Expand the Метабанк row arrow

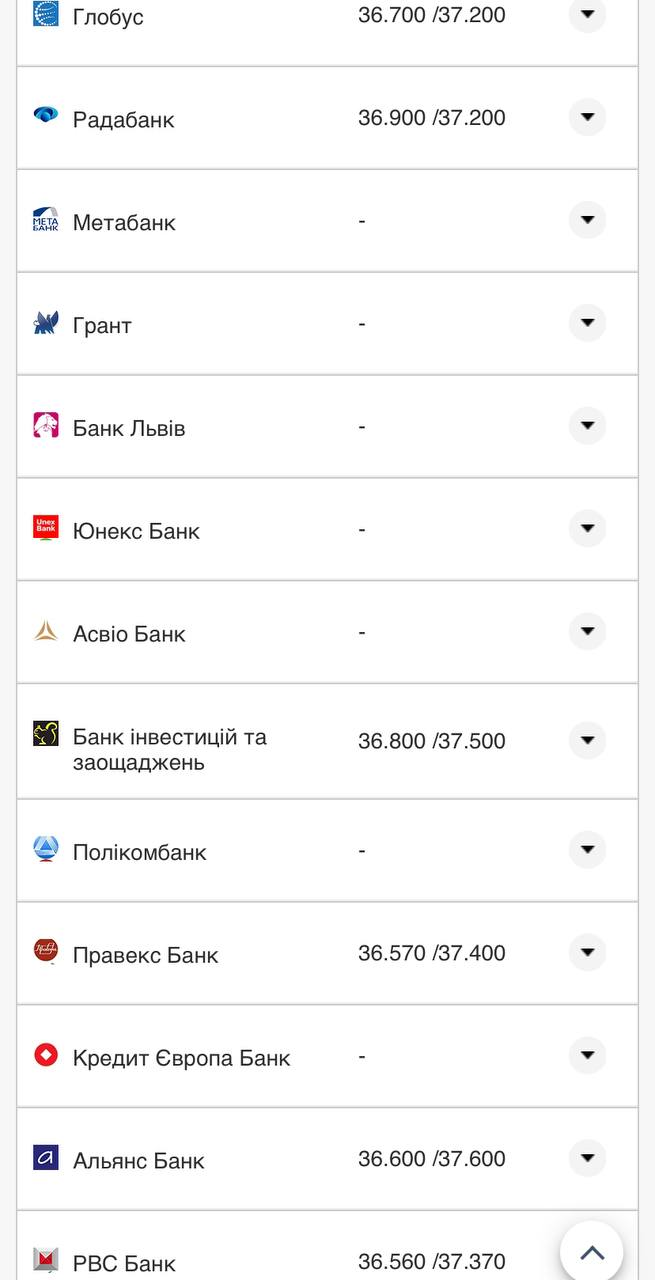coord(587,220)
